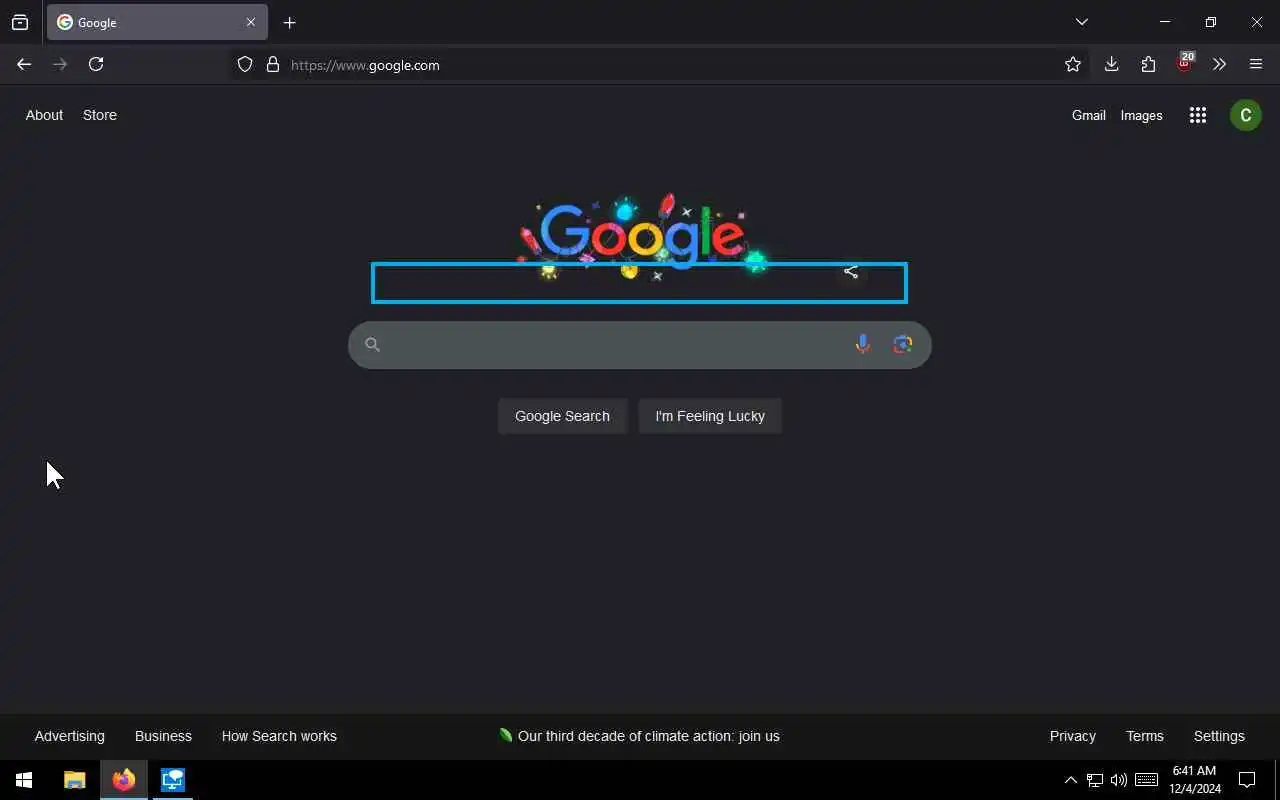Open File Explorer from taskbar
1280x800 pixels.
[x=75, y=780]
